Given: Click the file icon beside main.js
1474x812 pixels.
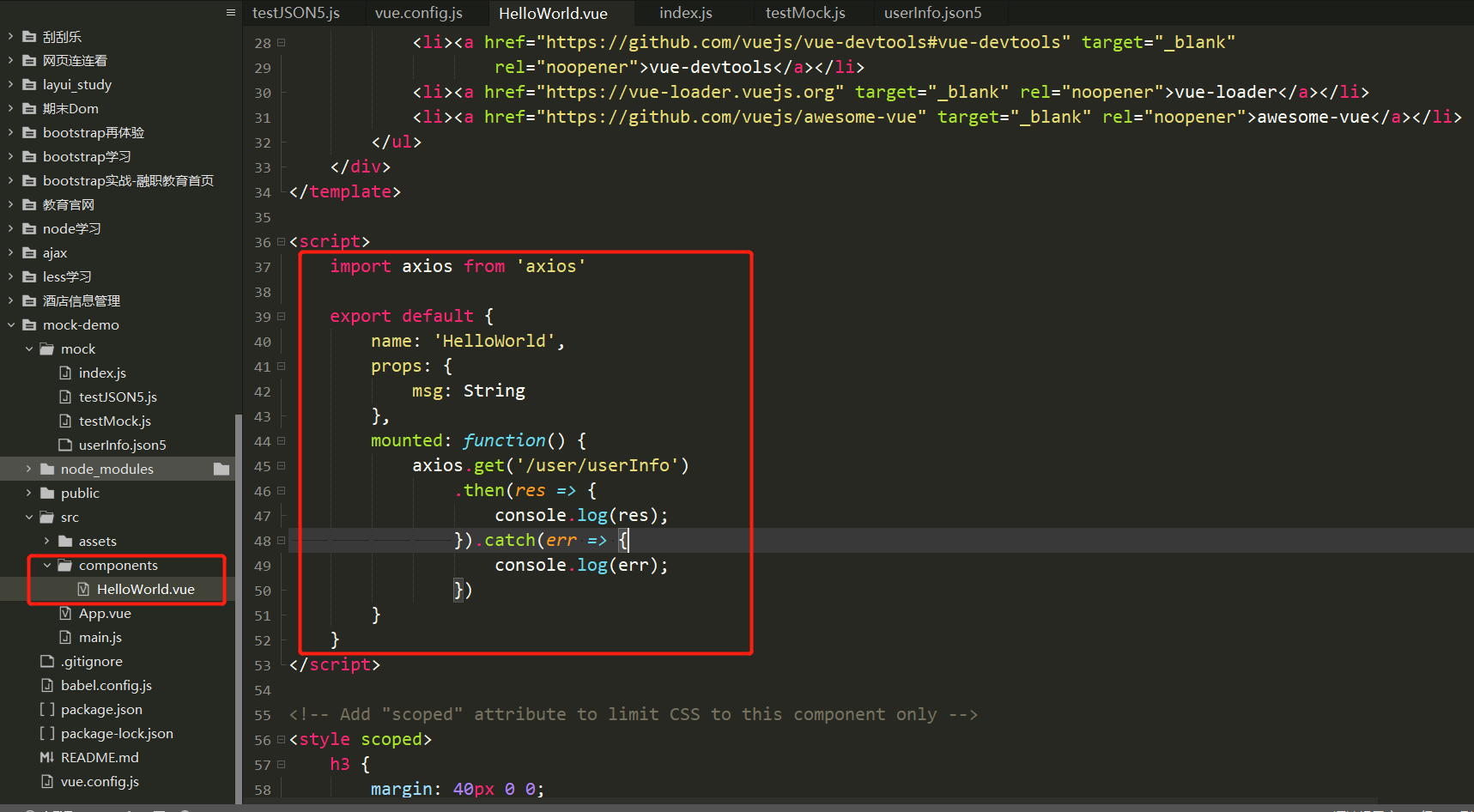Looking at the screenshot, I should click(65, 637).
